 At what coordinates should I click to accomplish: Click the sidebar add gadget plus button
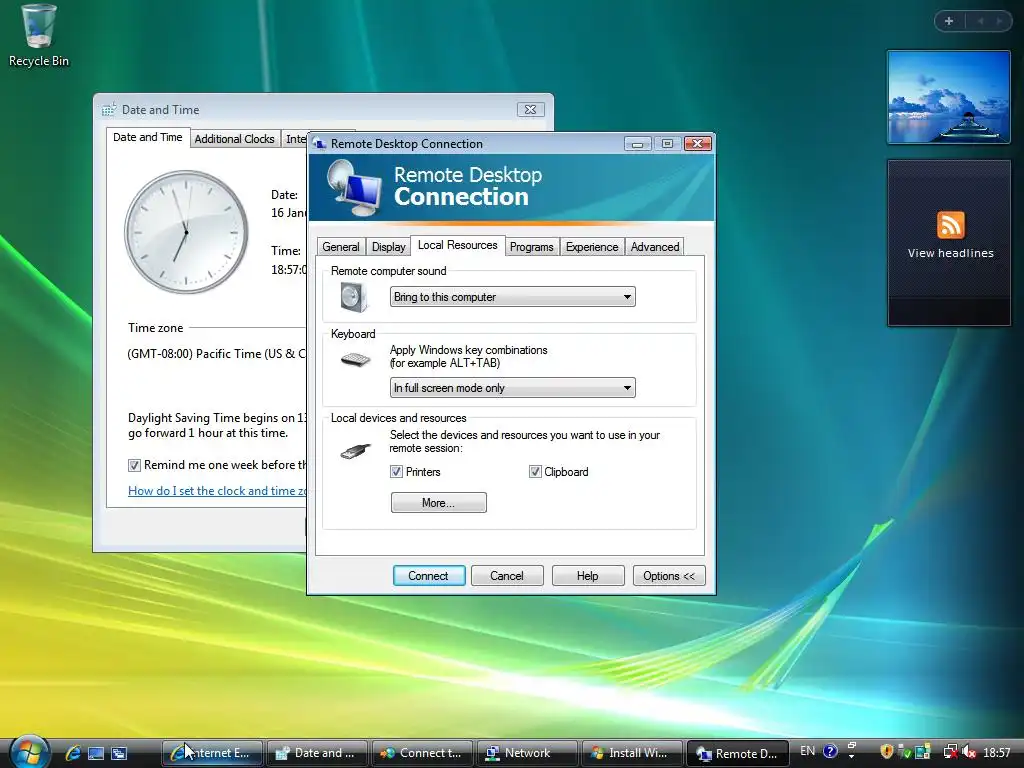pos(949,21)
